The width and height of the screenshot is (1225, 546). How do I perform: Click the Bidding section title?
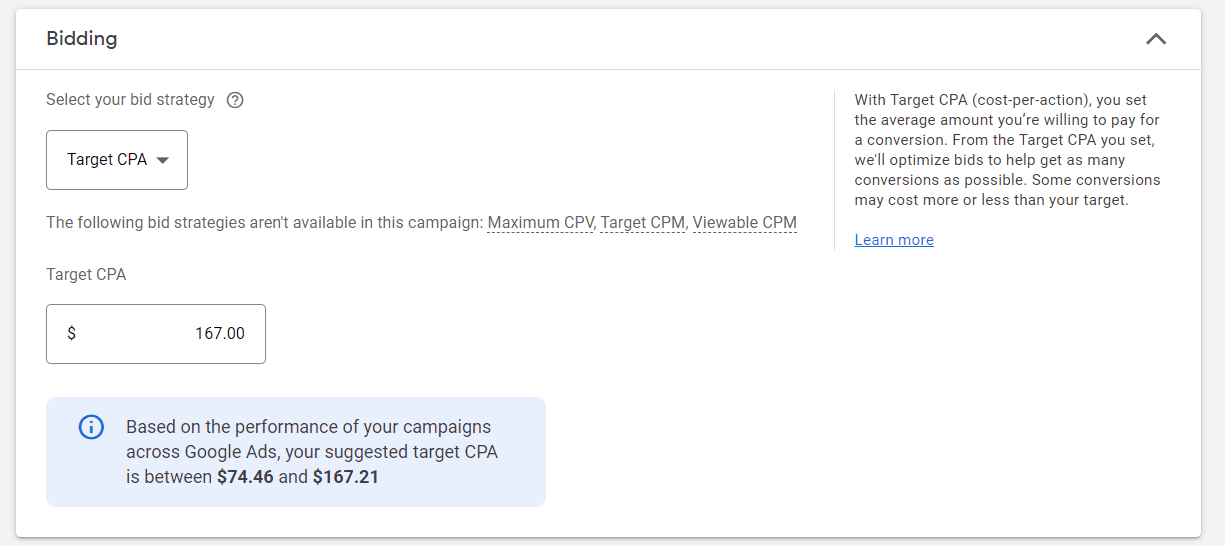point(82,39)
